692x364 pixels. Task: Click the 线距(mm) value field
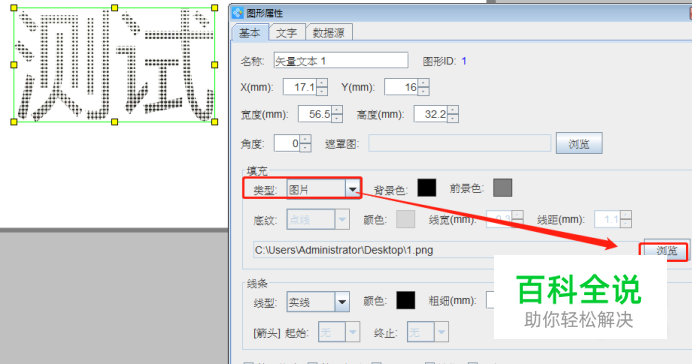(607, 219)
